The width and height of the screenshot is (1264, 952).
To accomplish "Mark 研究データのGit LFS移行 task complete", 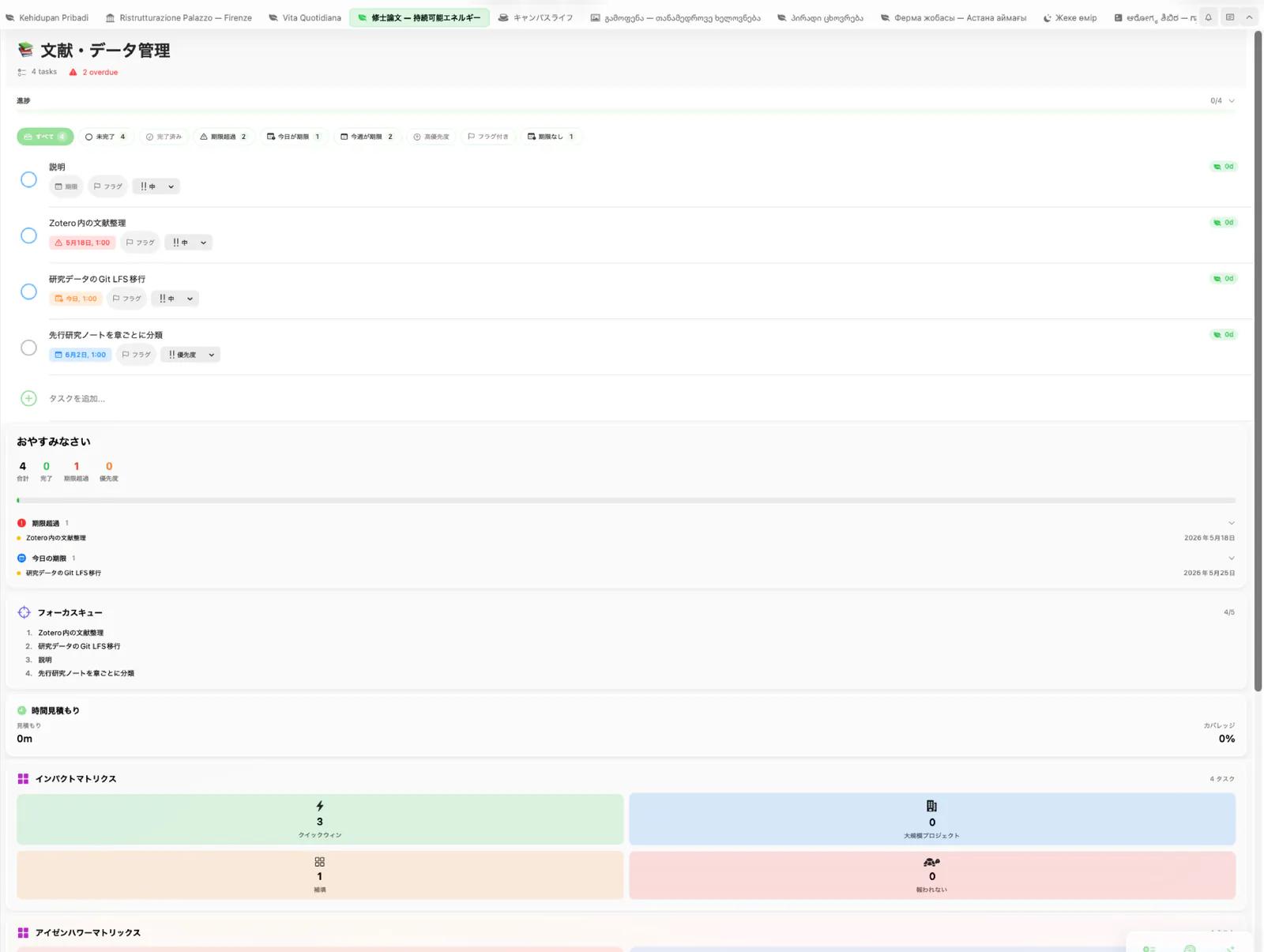I will click(28, 292).
